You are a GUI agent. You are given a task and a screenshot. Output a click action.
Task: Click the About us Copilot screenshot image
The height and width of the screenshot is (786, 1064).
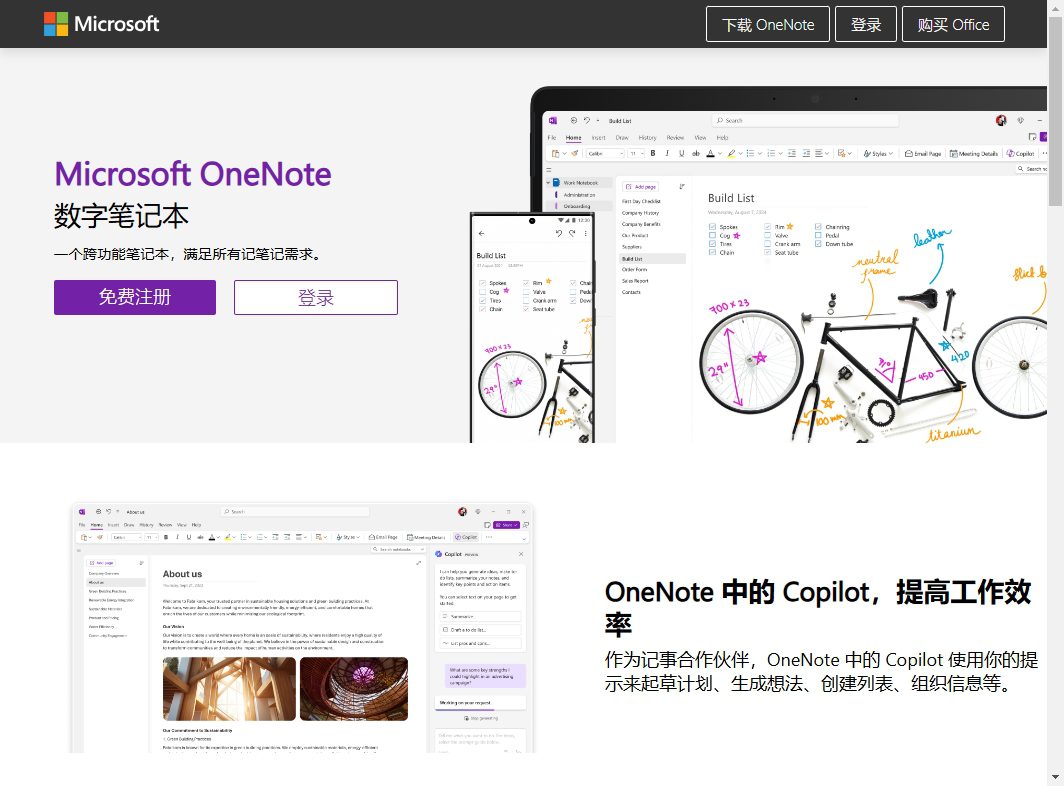pos(303,628)
